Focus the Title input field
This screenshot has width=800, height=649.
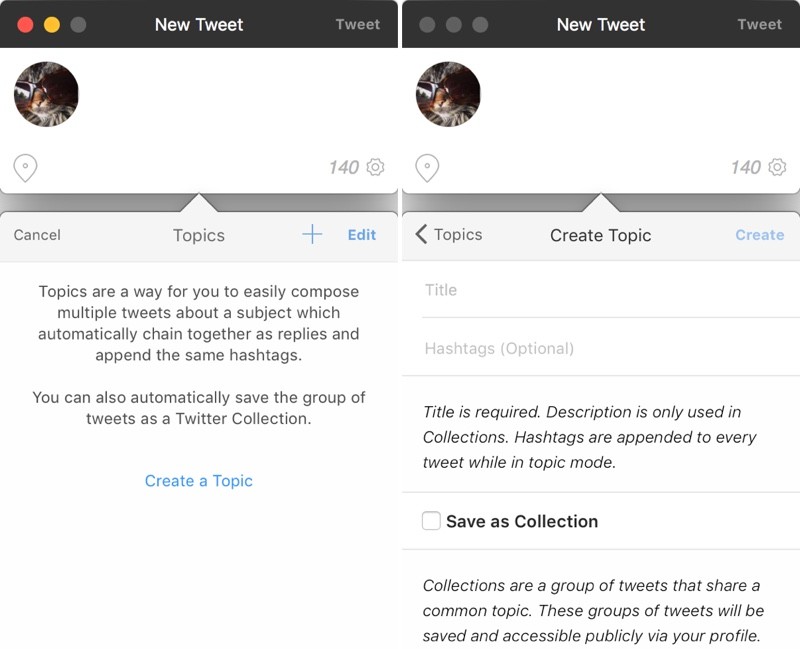coord(600,290)
